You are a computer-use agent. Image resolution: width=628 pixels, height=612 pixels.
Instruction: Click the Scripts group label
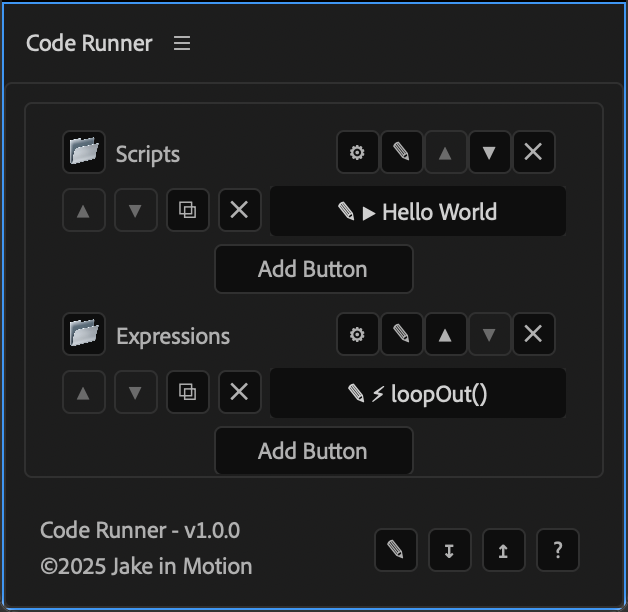pos(148,154)
